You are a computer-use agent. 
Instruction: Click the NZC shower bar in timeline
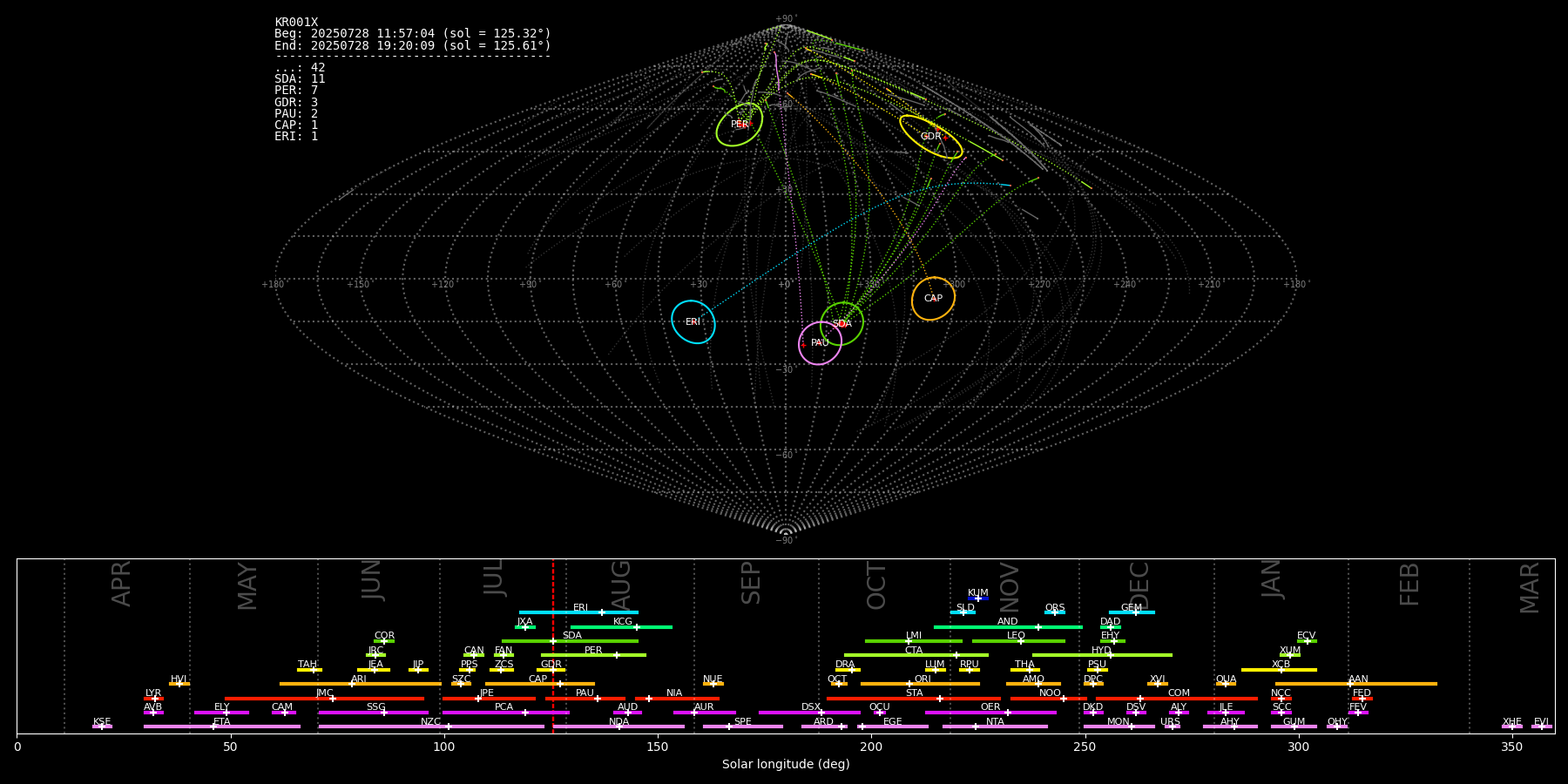coord(431,727)
